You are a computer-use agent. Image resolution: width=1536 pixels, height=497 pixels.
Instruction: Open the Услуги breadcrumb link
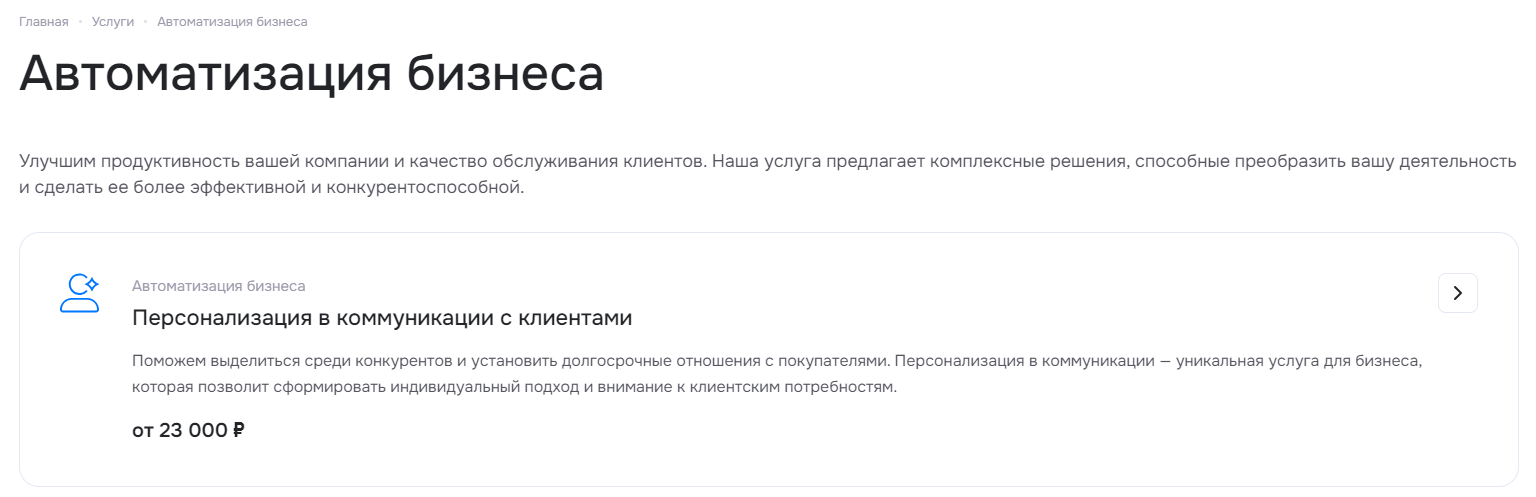pyautogui.click(x=113, y=21)
